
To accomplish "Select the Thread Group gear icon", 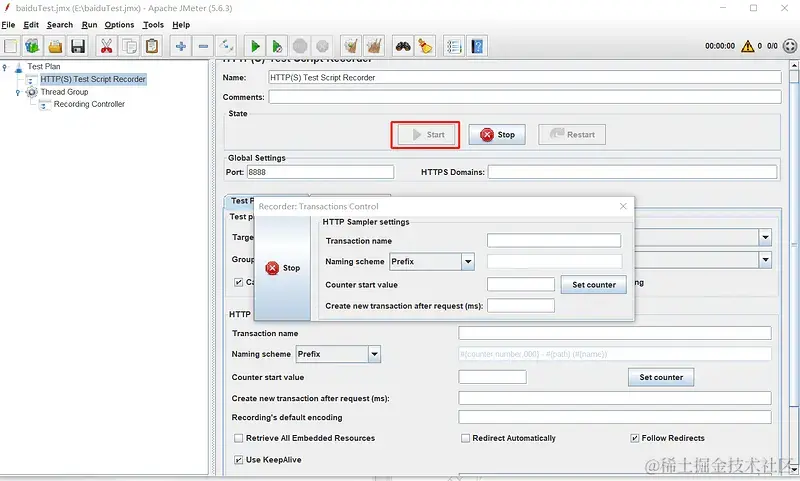I will [32, 92].
